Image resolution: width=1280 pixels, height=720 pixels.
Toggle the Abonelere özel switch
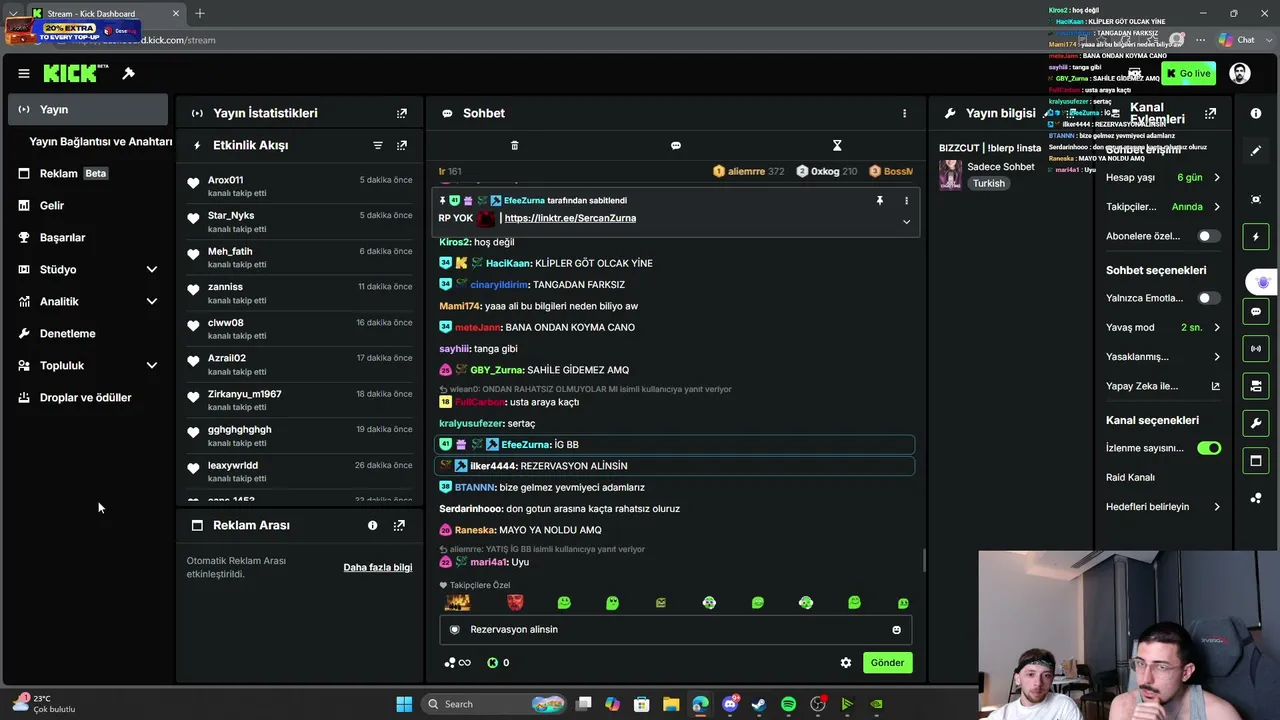(1208, 236)
